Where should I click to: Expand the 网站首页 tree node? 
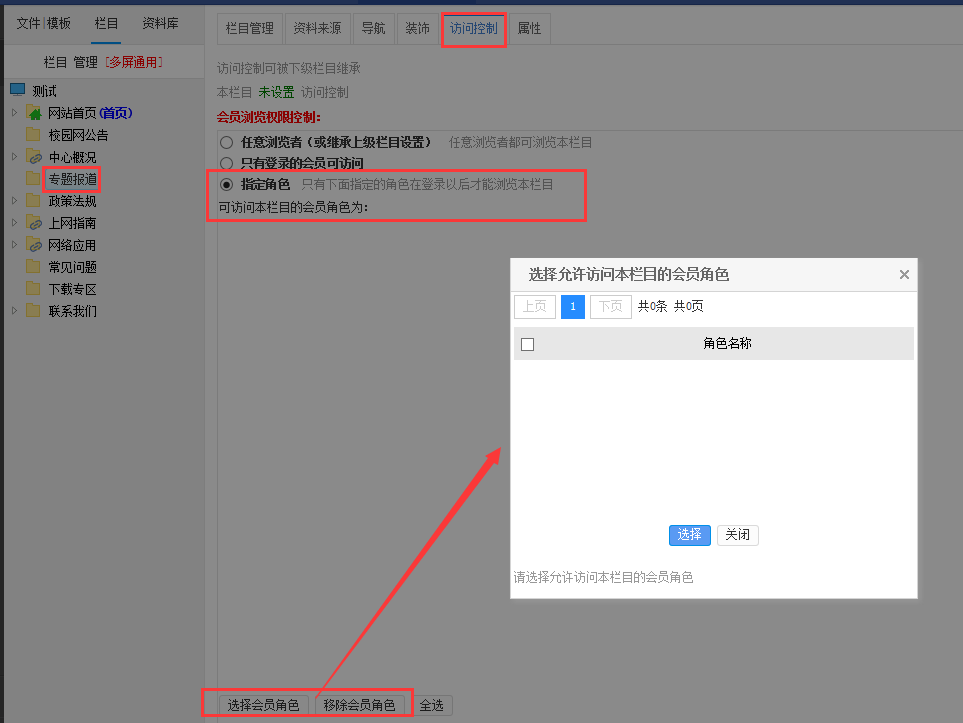(14, 112)
